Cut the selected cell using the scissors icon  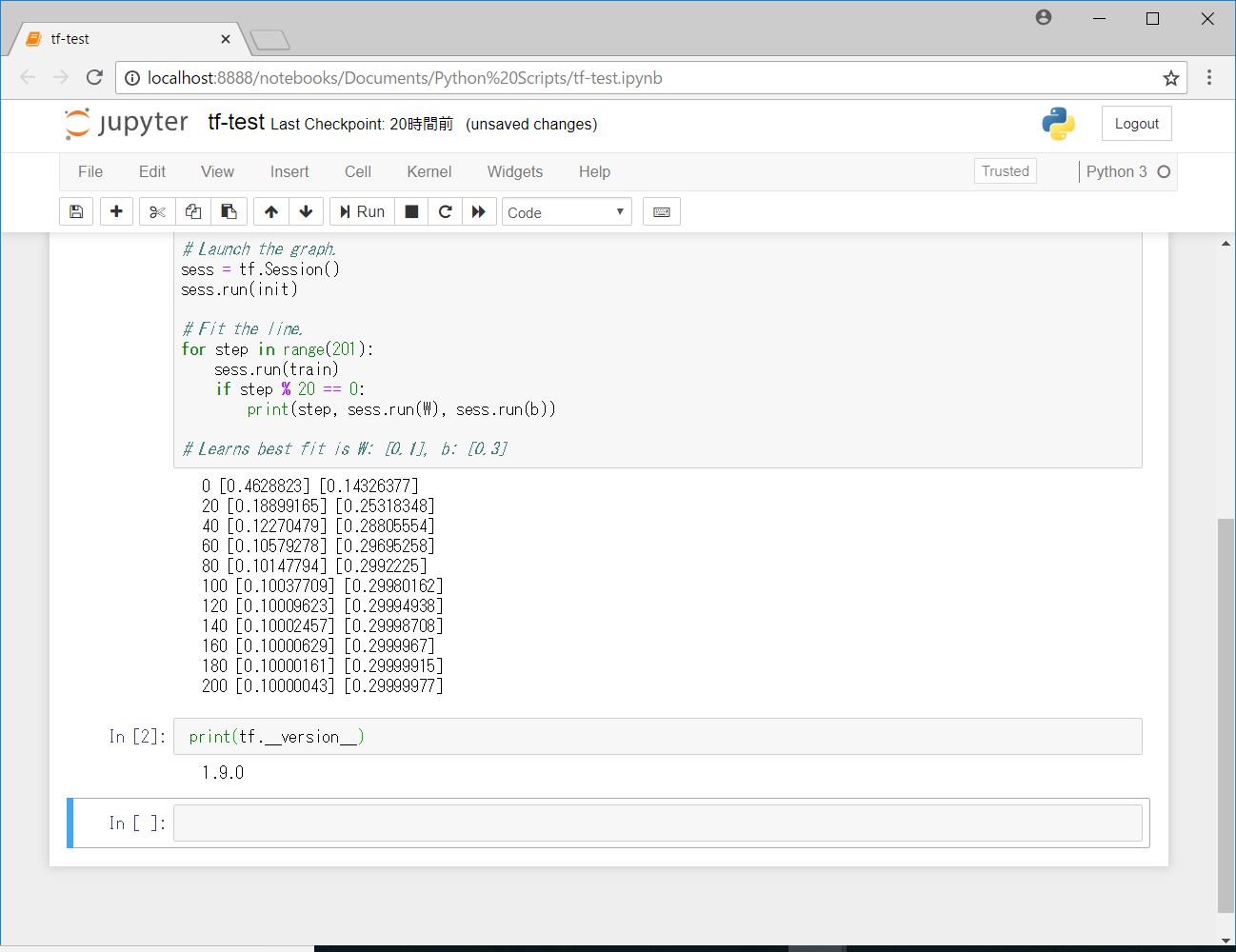pos(156,211)
